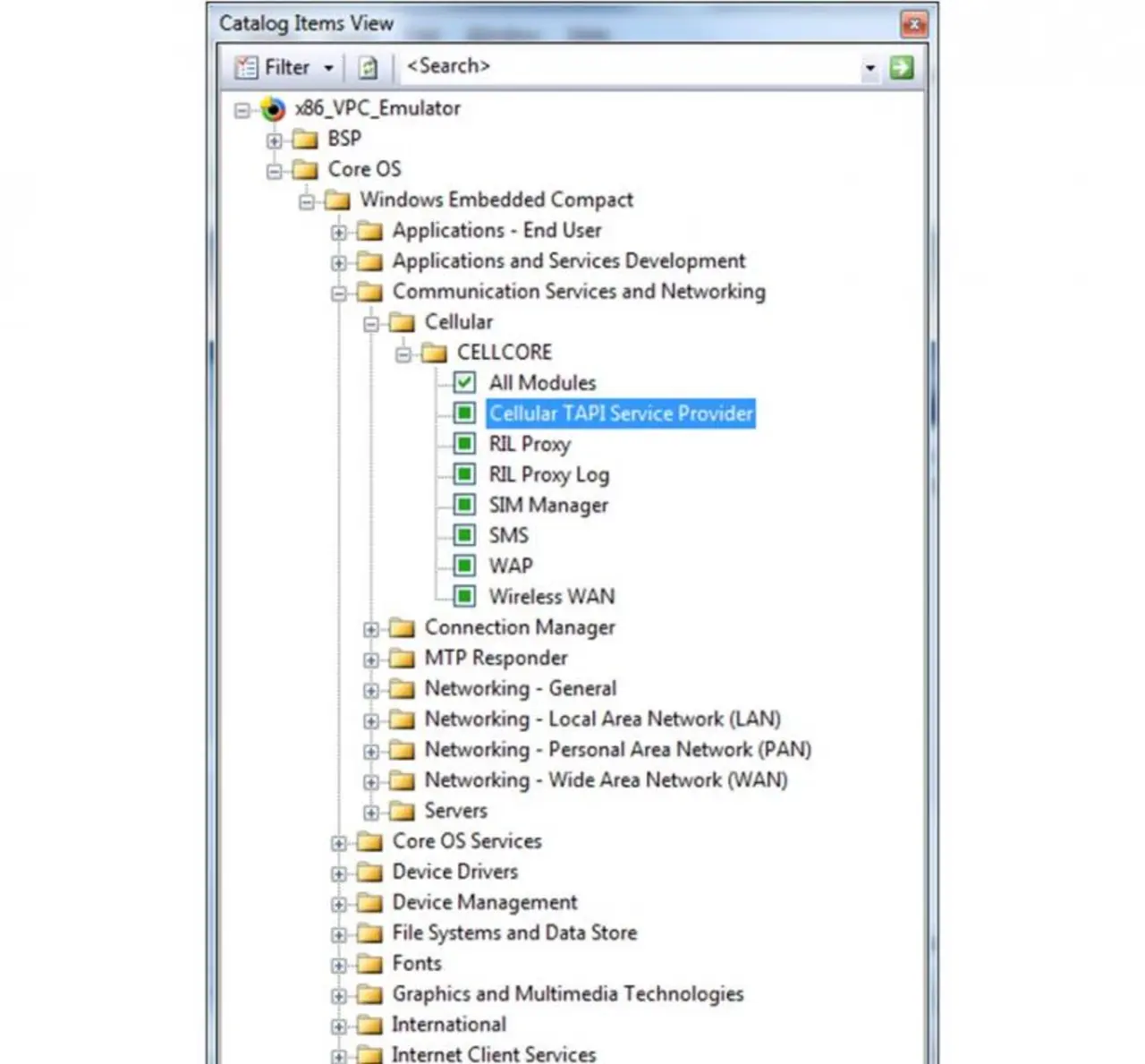Expand the Device Drivers node
The image size is (1145, 1064).
point(339,874)
